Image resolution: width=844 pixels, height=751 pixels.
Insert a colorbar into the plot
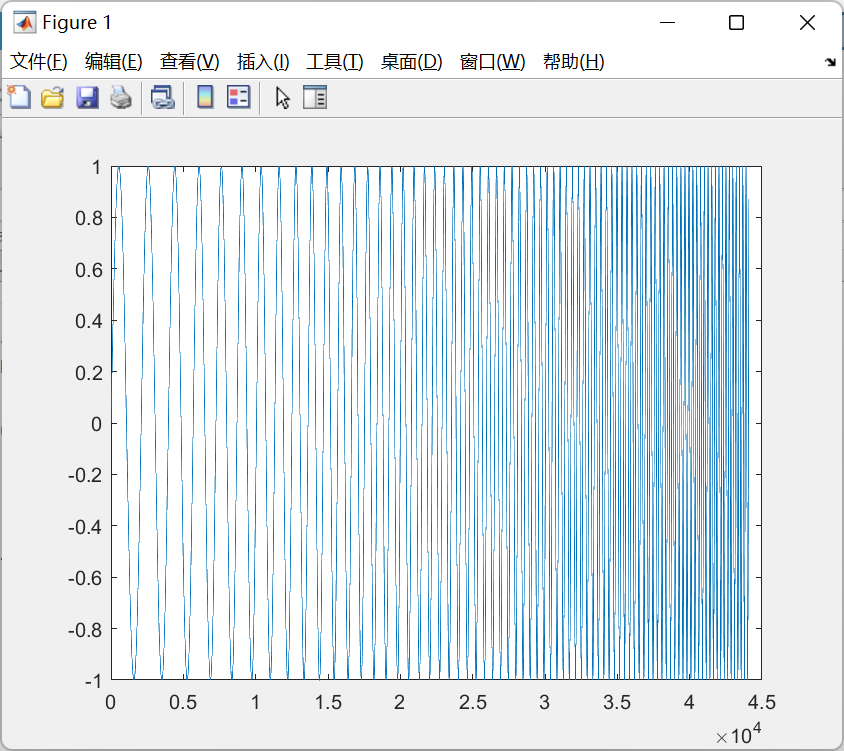pos(204,97)
